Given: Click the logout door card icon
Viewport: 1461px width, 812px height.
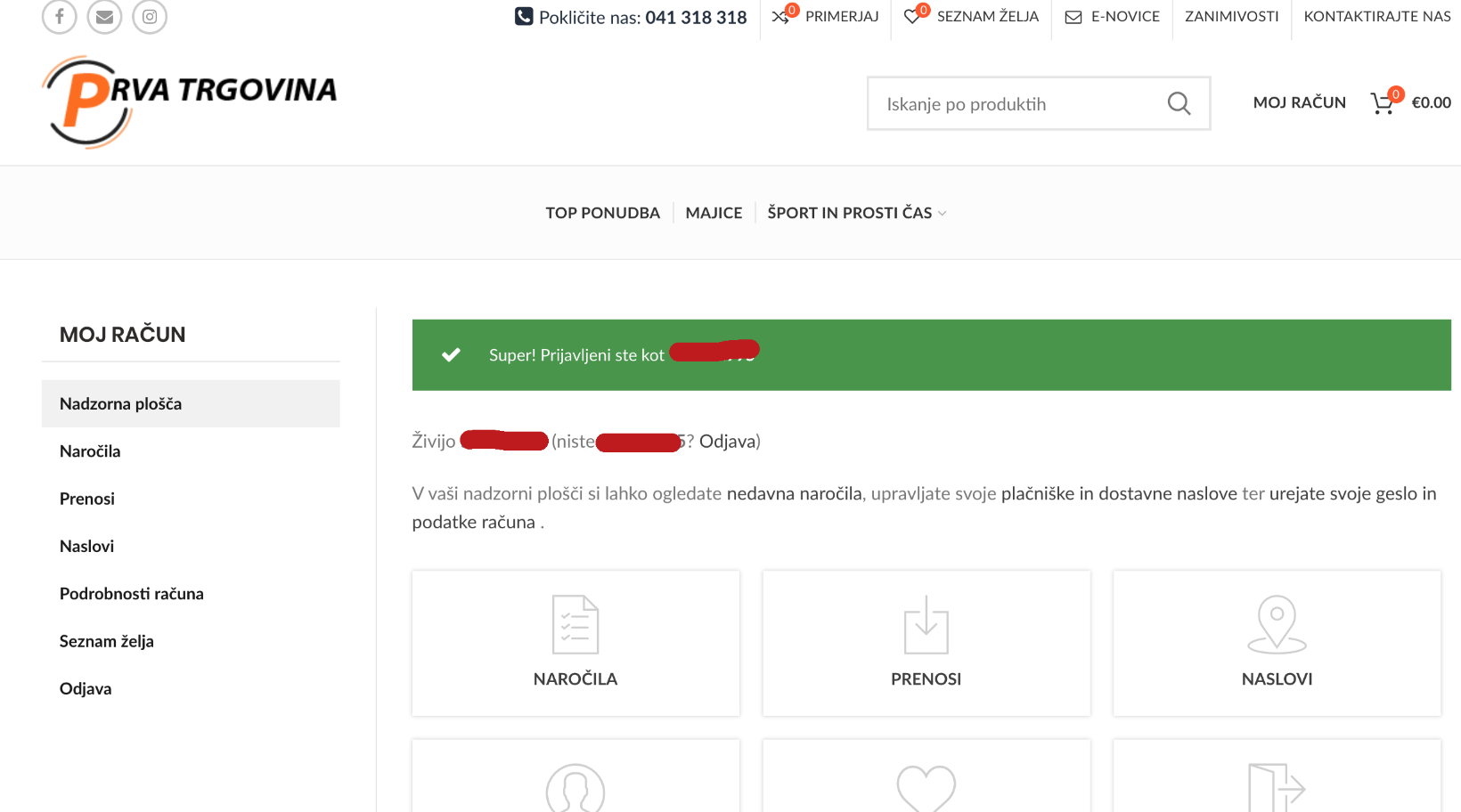Looking at the screenshot, I should point(1277,788).
